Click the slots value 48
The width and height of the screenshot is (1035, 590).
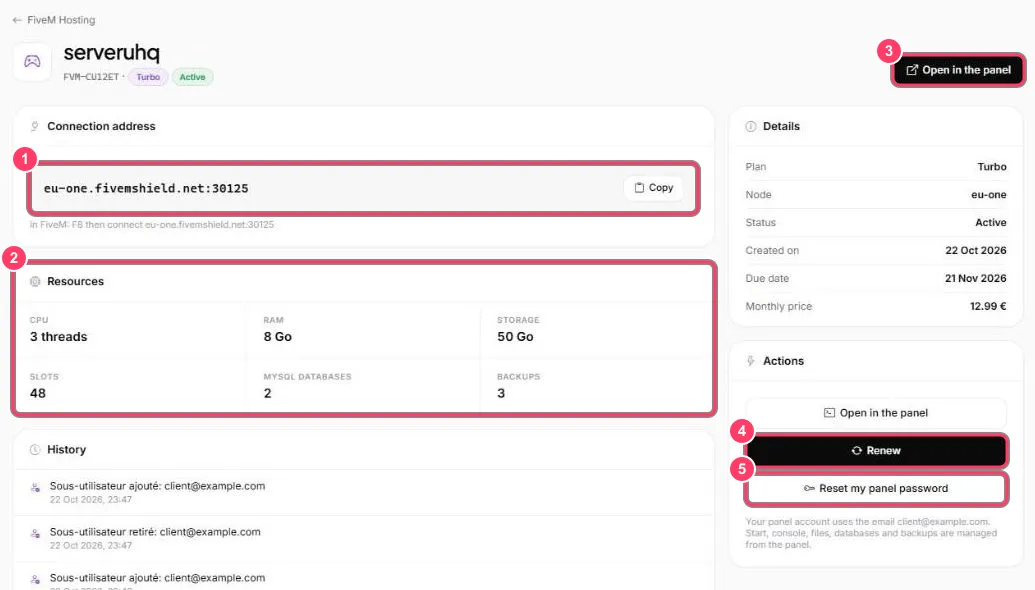point(38,394)
